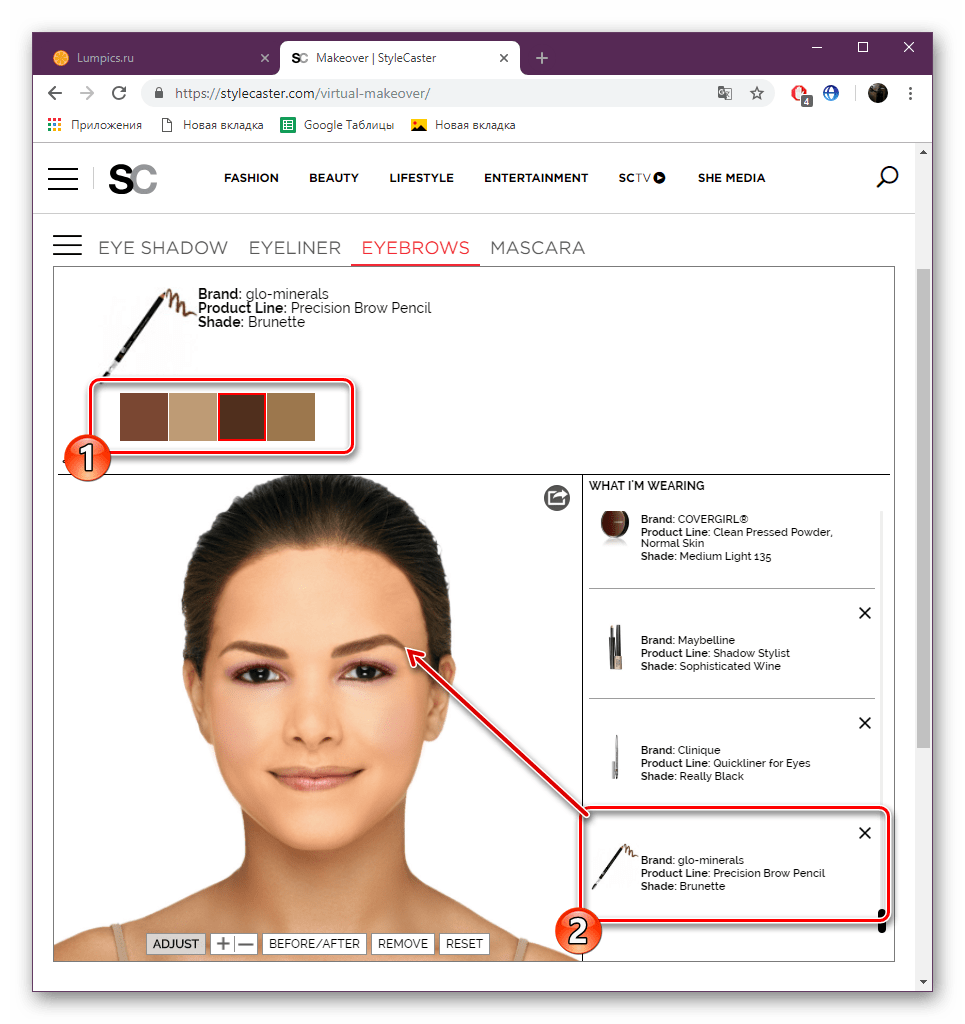Click the share icon above the model's face
This screenshot has height=1024, width=965.
coord(557,498)
